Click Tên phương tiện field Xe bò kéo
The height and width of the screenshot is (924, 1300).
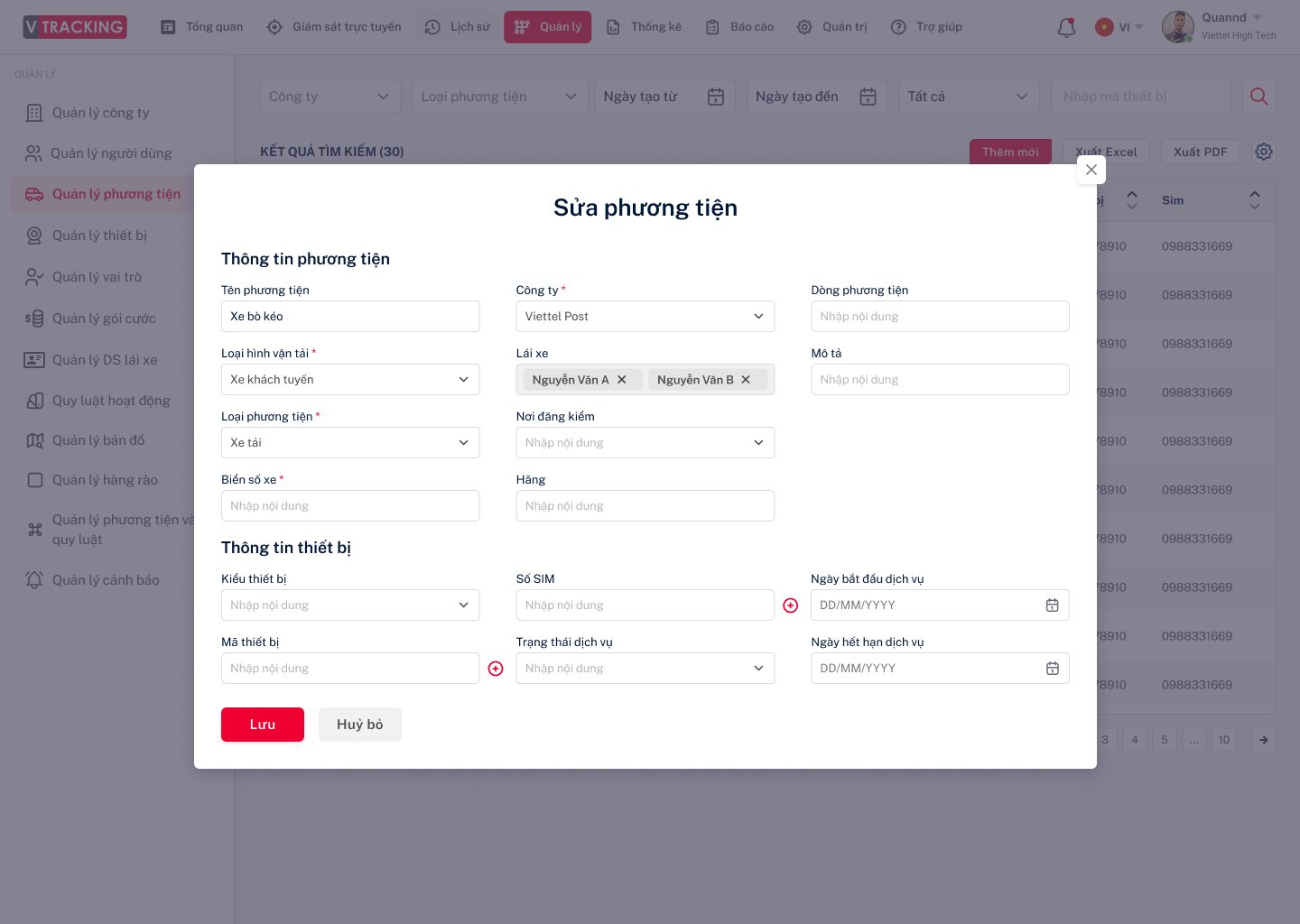click(350, 317)
